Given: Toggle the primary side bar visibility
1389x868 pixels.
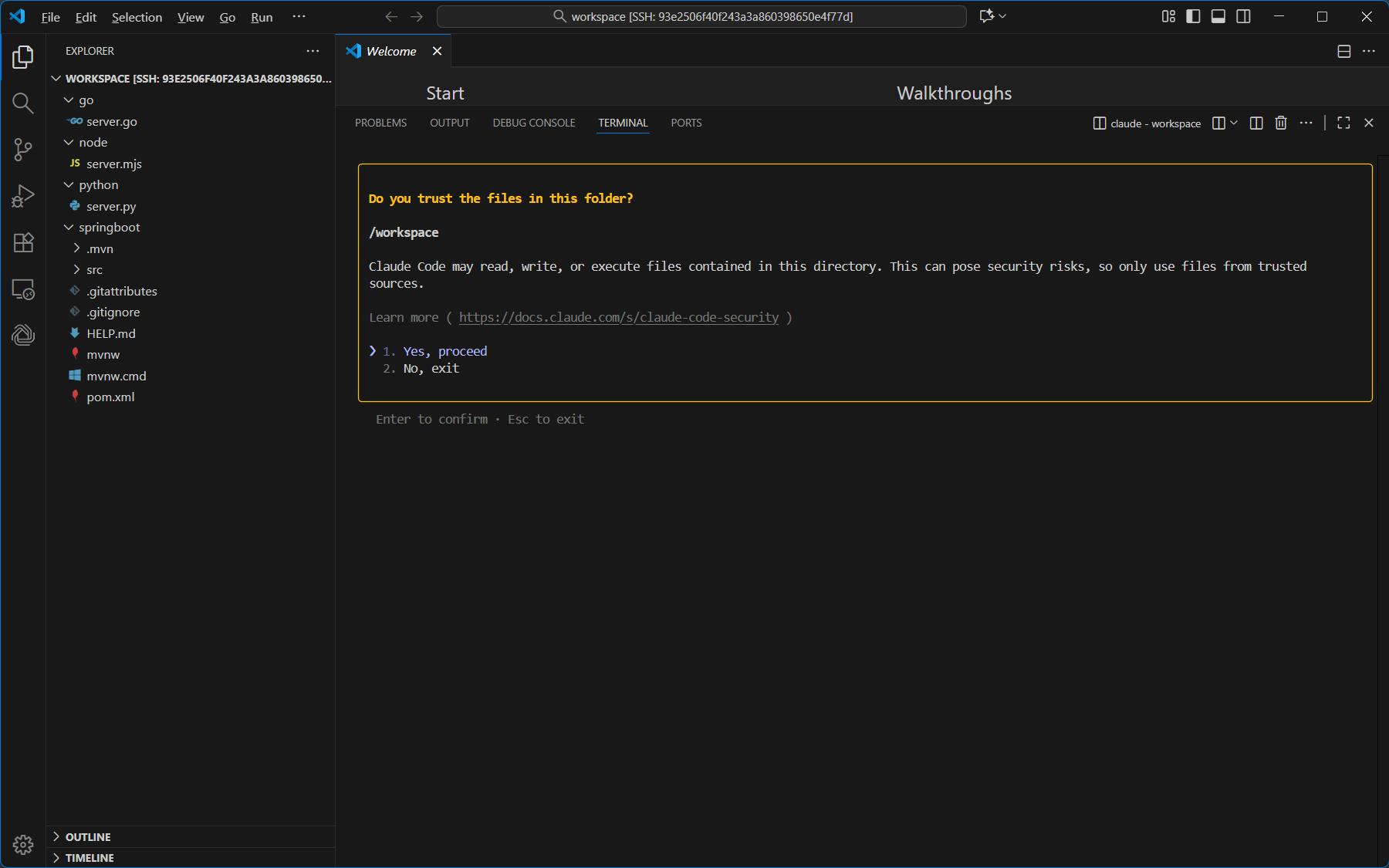Looking at the screenshot, I should 1193,17.
